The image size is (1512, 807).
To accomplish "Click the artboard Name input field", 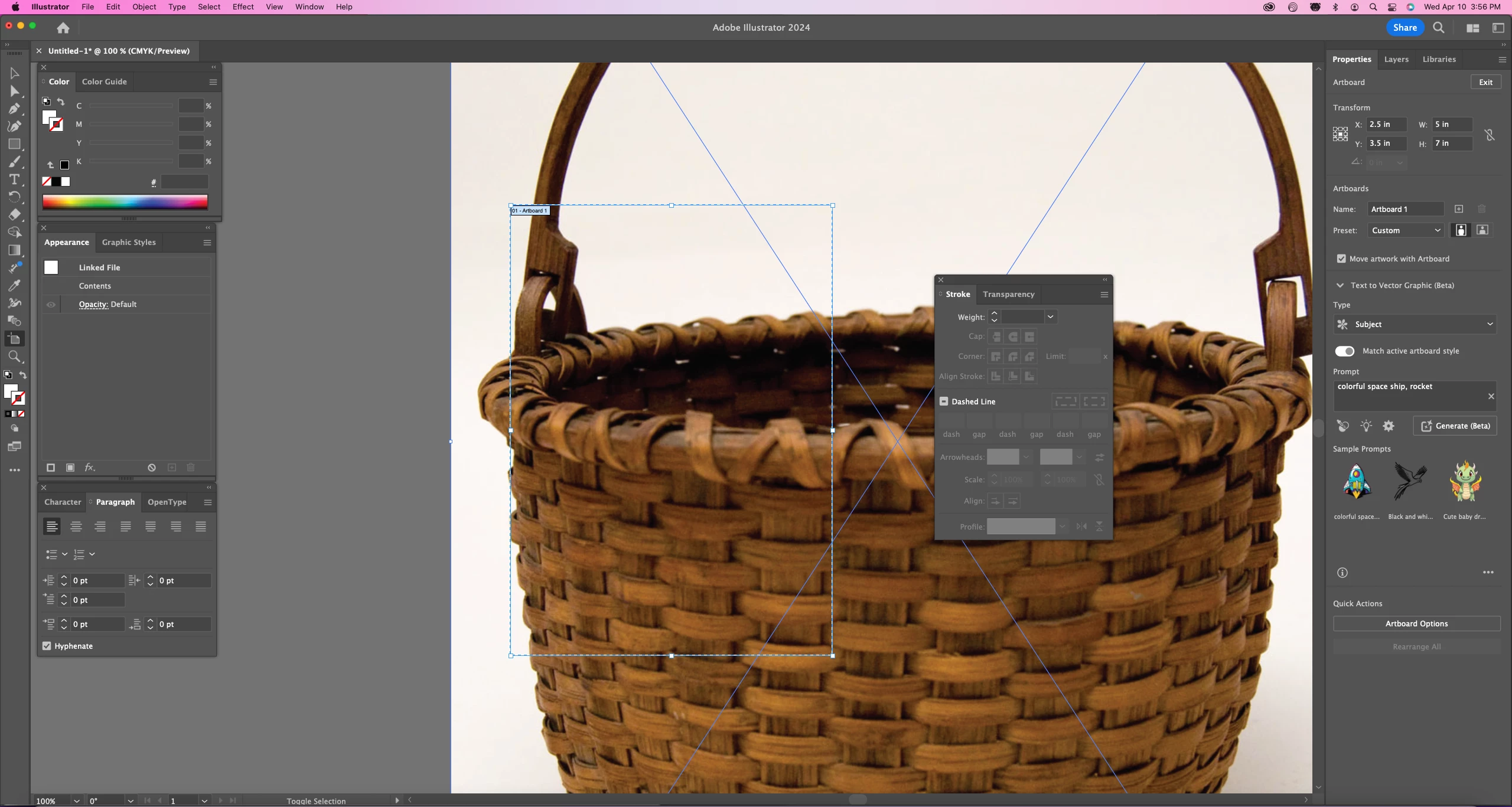I will 1405,209.
